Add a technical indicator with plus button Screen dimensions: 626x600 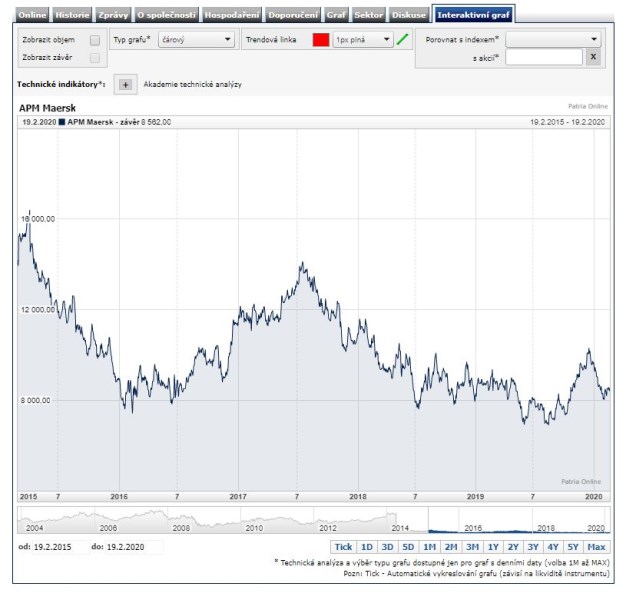click(125, 85)
